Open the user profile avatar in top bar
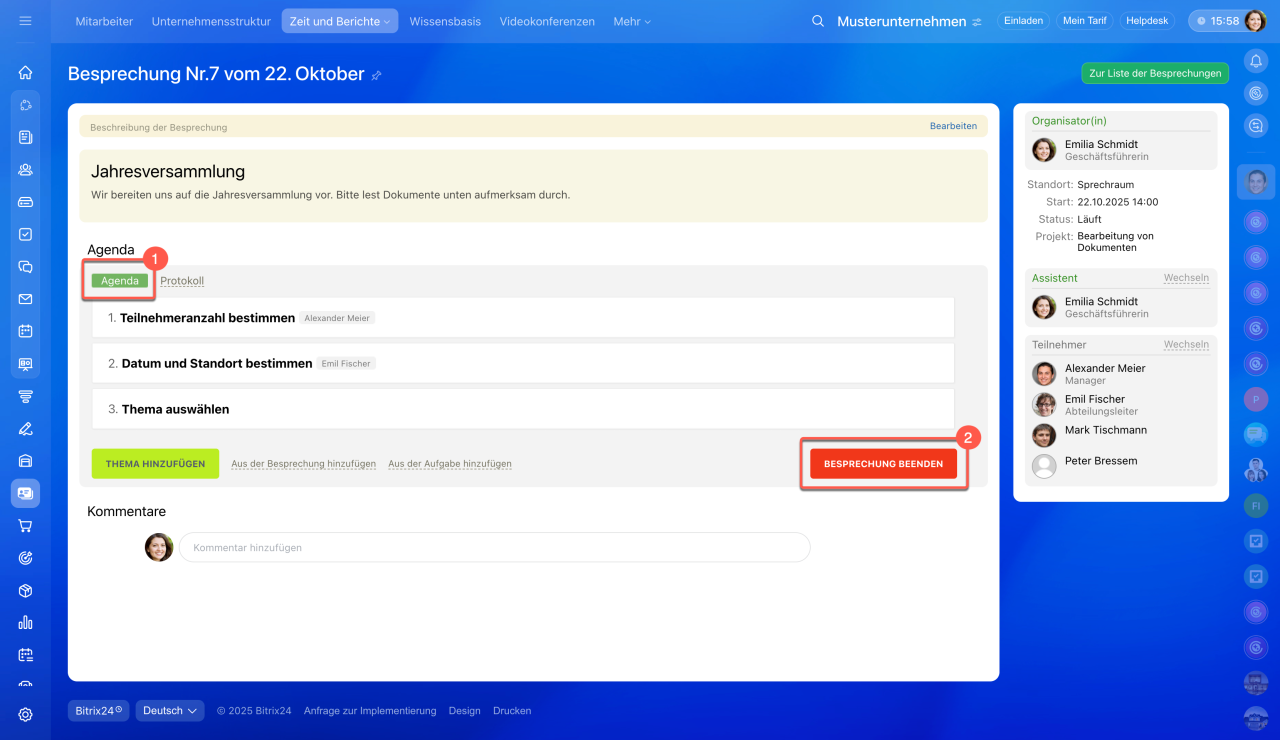Screen dimensions: 1280x740 click(1255, 21)
